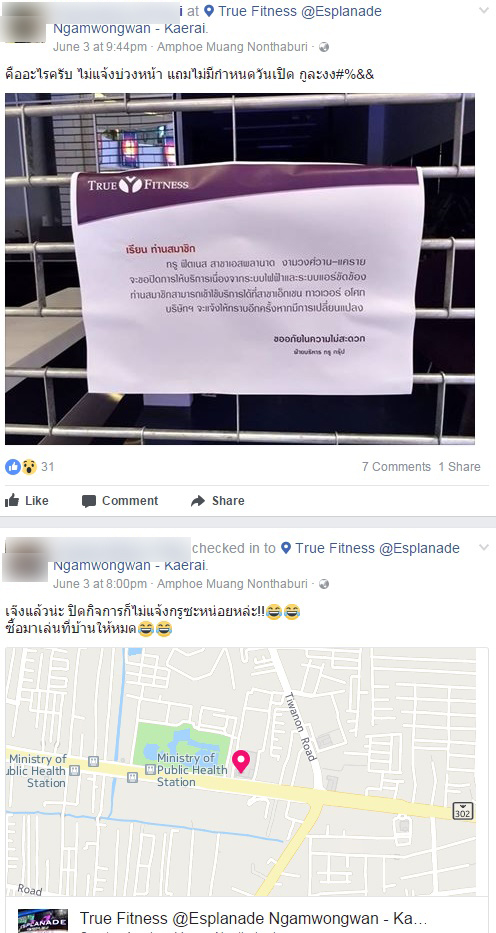Image resolution: width=496 pixels, height=933 pixels.
Task: Click the pink location pin on map
Action: pos(241,761)
